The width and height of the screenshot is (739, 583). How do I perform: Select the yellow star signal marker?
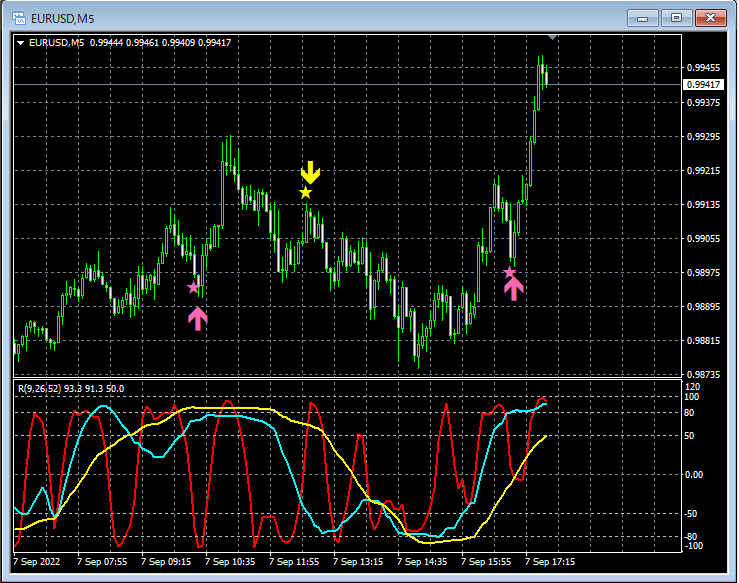pos(305,192)
